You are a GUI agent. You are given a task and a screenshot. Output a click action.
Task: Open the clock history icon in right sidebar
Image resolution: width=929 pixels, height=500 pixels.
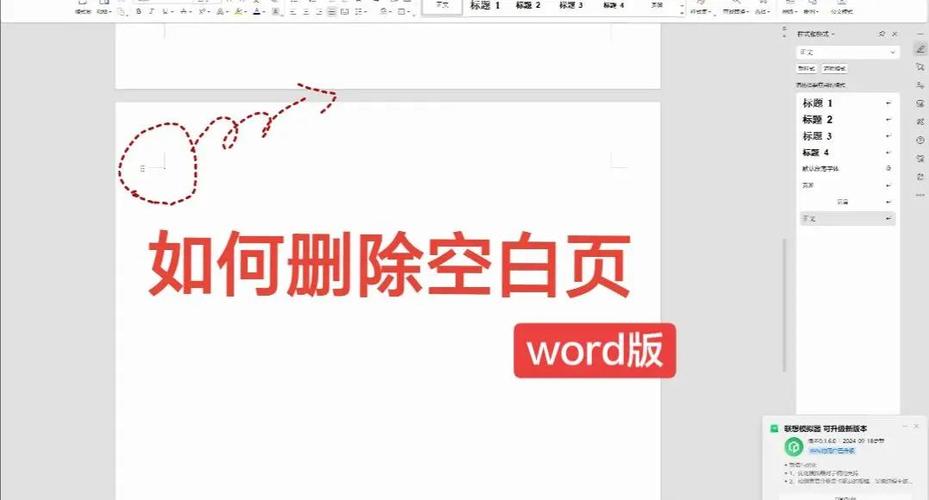tap(920, 140)
